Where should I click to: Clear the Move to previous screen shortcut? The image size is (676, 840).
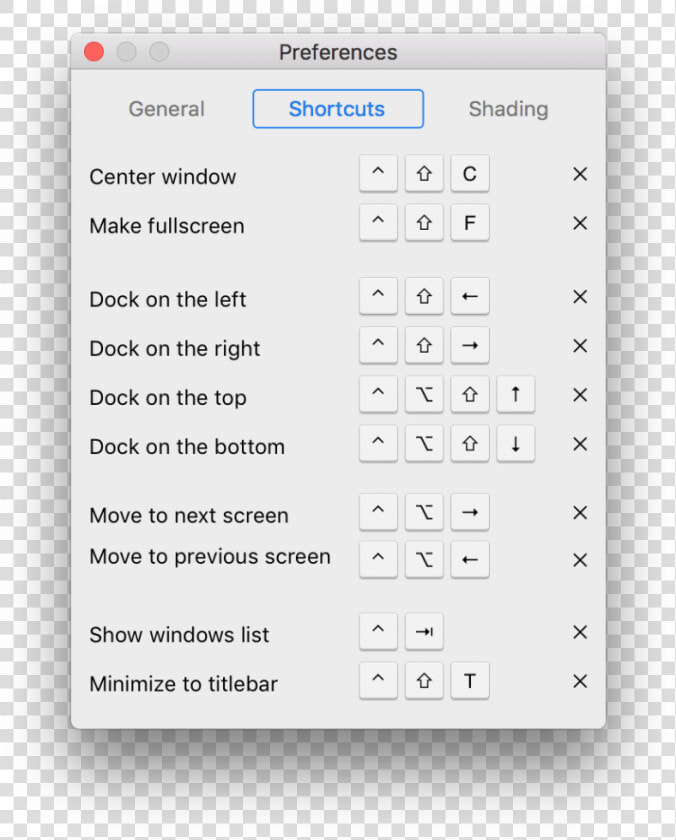click(580, 560)
